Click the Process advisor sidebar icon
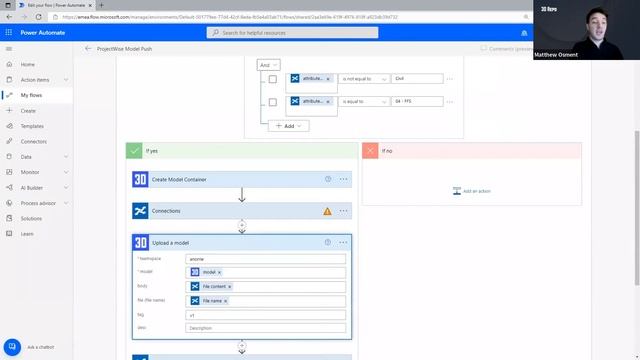The width and height of the screenshot is (640, 360). [x=9, y=203]
